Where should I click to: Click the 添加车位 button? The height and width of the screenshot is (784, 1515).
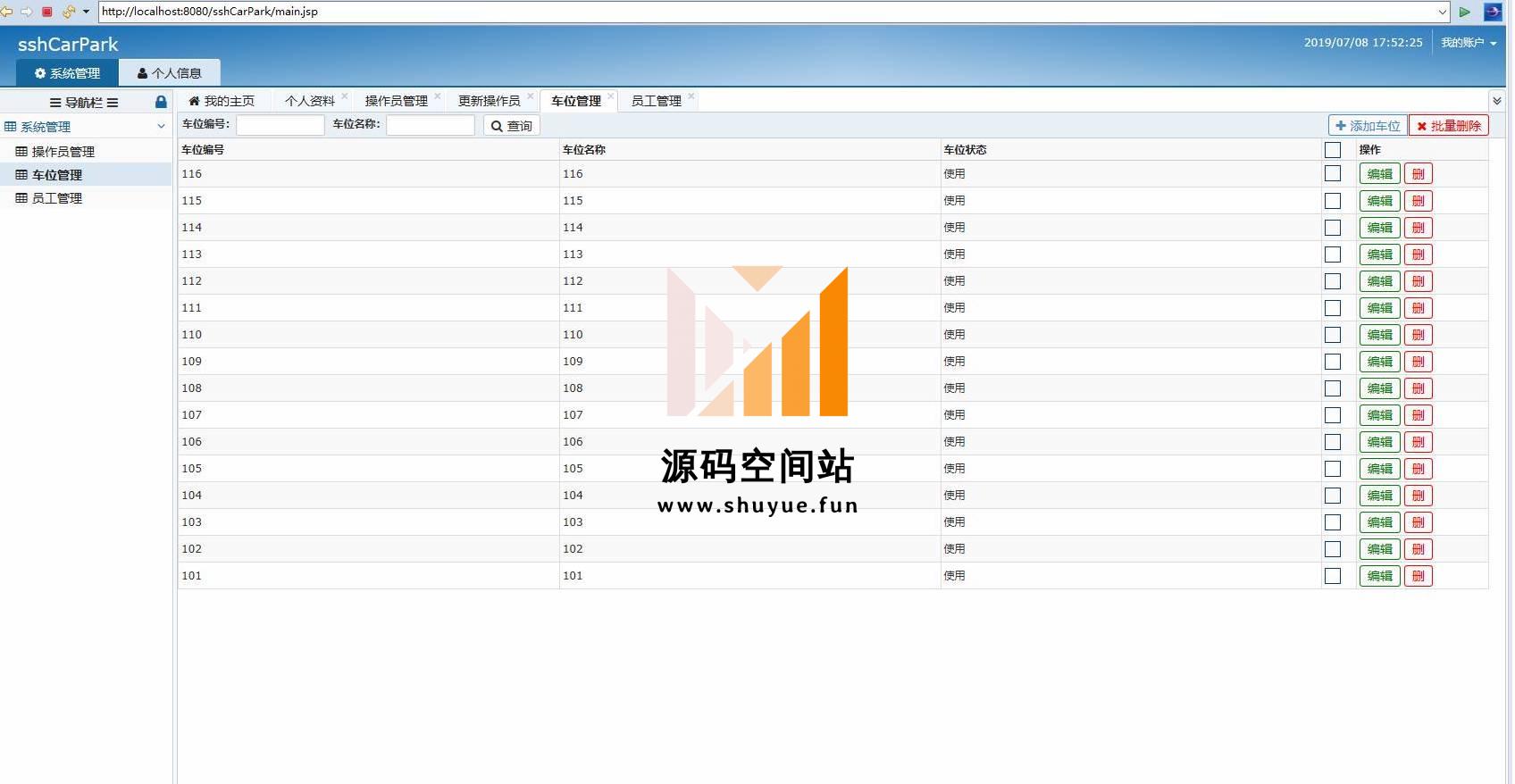(1368, 126)
